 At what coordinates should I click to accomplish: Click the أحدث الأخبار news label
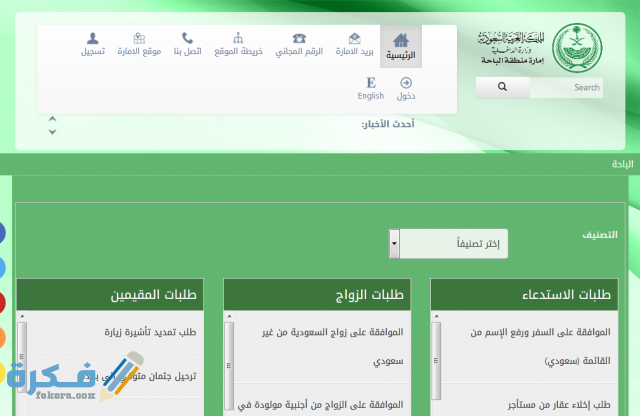(388, 124)
